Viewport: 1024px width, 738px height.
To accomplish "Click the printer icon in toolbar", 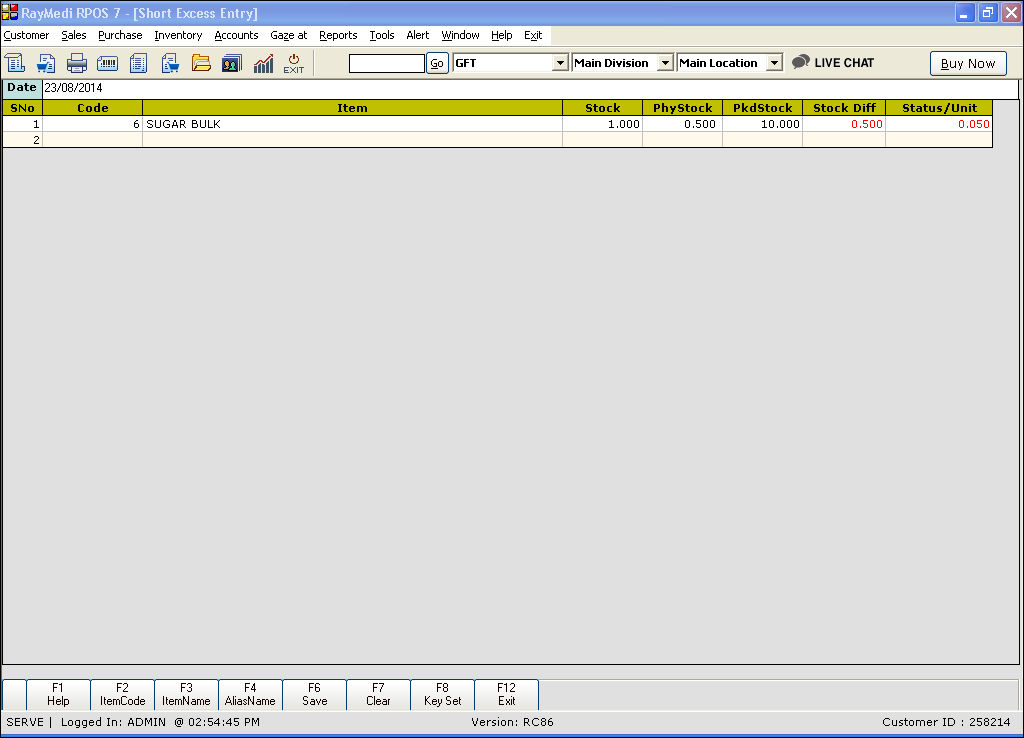I will (x=77, y=63).
